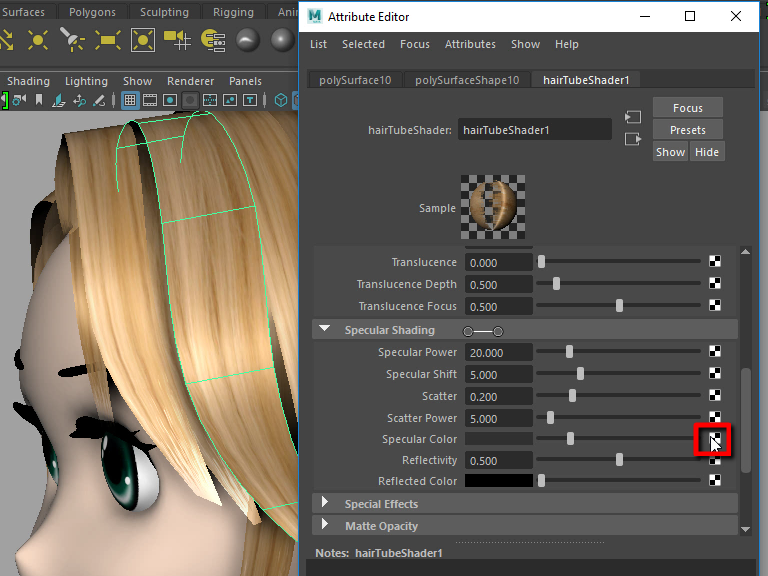Map texture to Specular Shift checker button

click(x=715, y=373)
